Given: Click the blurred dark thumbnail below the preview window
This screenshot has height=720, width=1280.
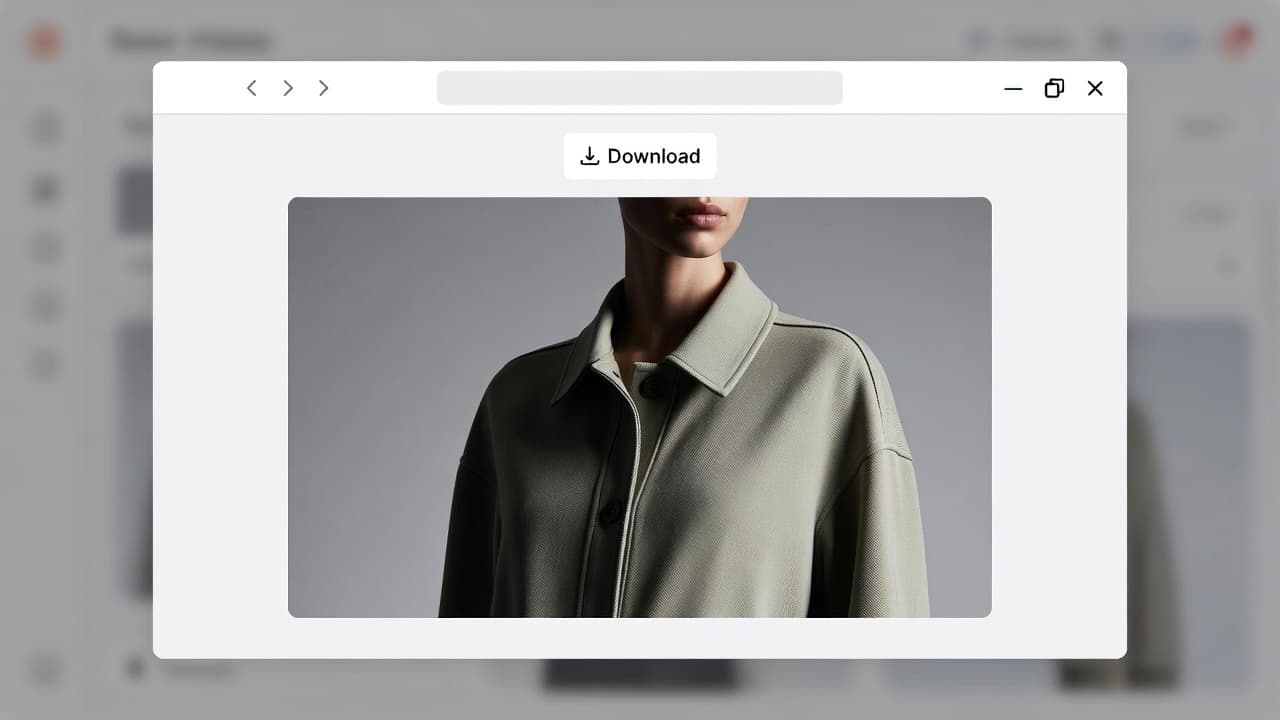Looking at the screenshot, I should [640, 674].
